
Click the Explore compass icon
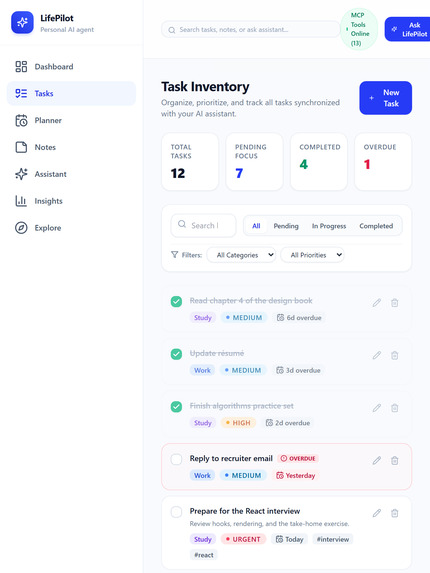coord(21,228)
